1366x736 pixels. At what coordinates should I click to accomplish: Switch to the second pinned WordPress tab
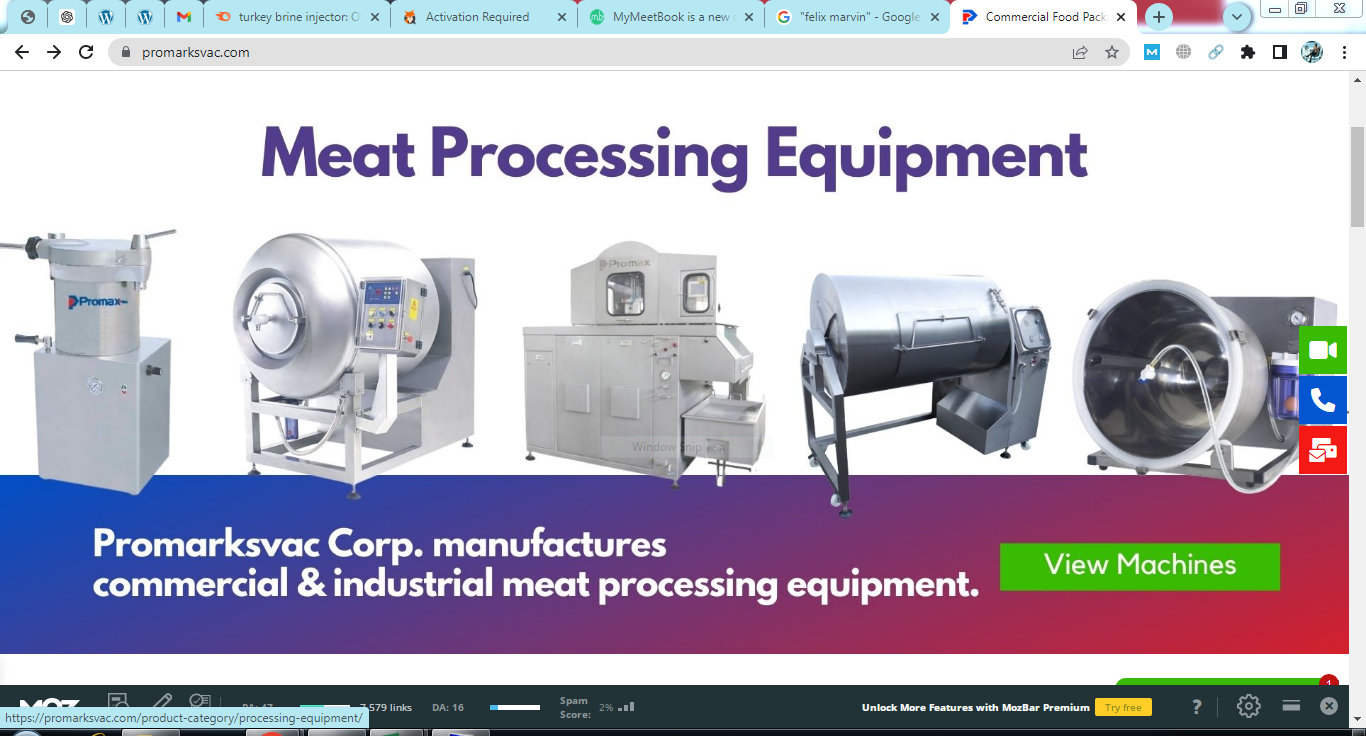point(145,17)
